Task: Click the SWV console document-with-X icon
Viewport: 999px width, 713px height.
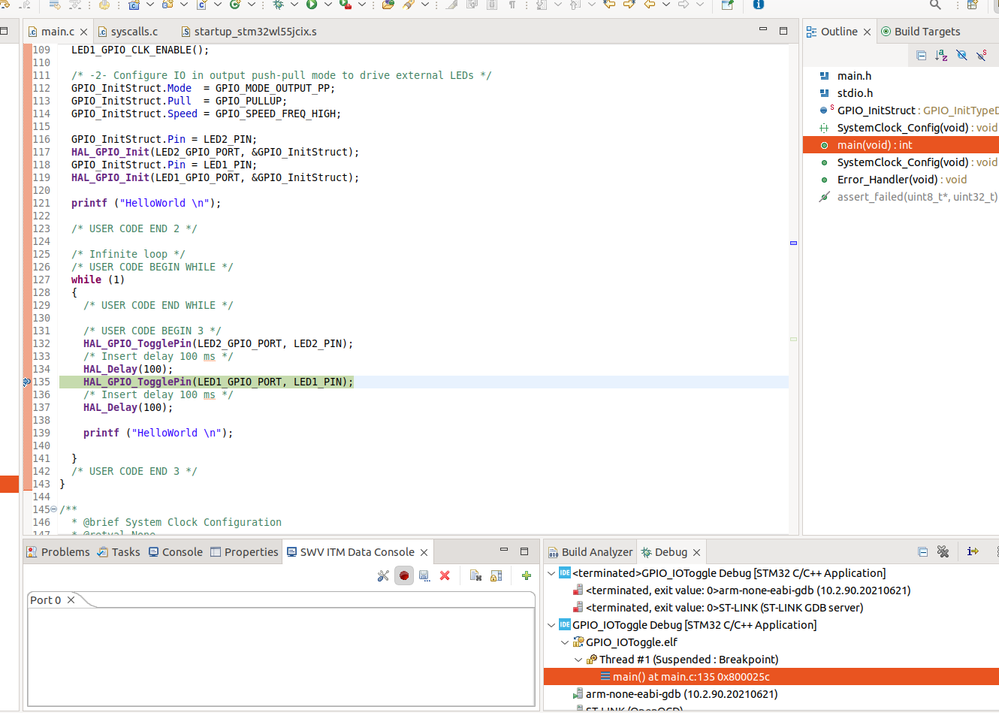Action: (x=475, y=575)
